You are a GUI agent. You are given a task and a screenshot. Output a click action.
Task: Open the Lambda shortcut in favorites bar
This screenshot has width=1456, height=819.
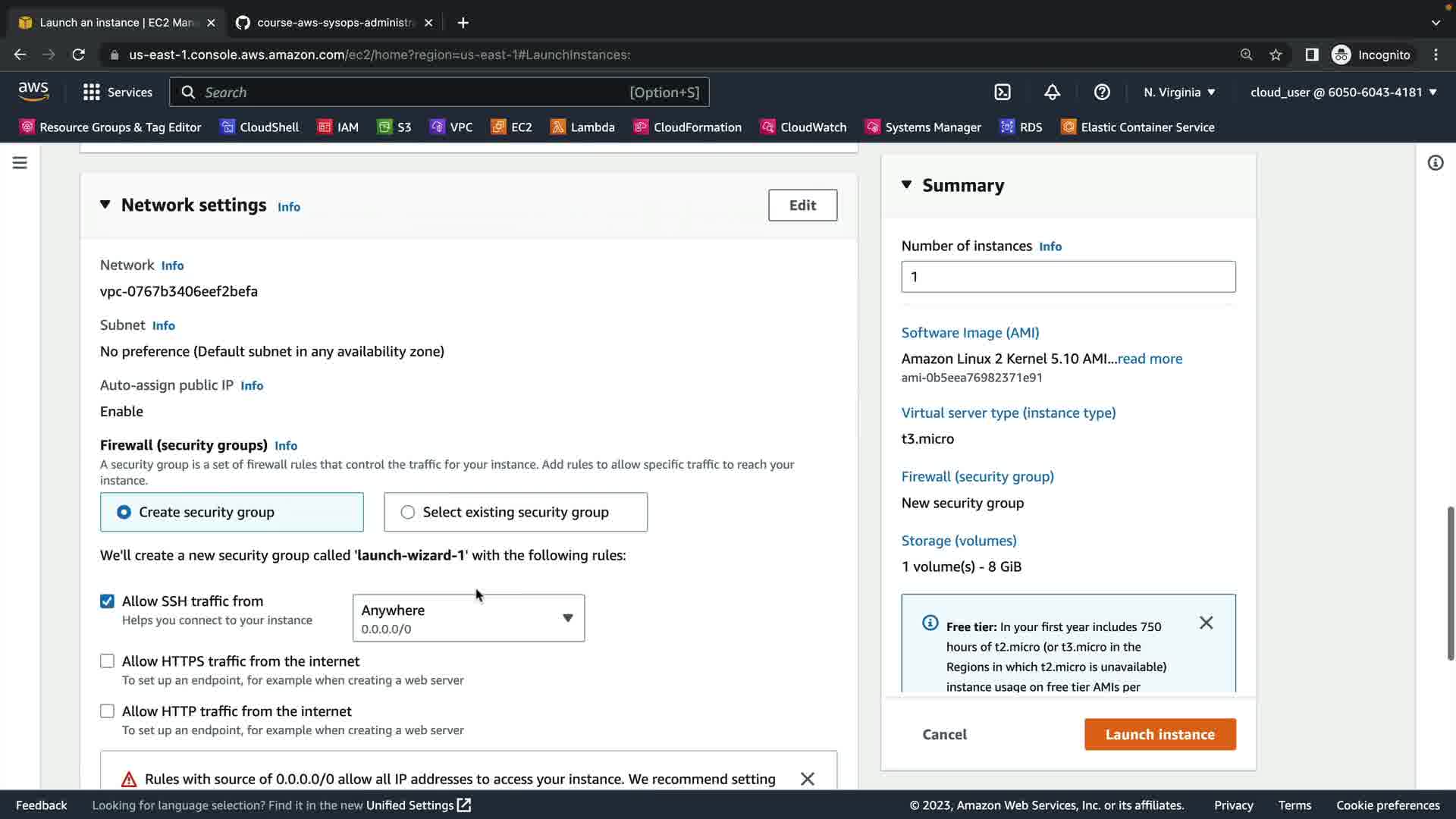[x=582, y=127]
